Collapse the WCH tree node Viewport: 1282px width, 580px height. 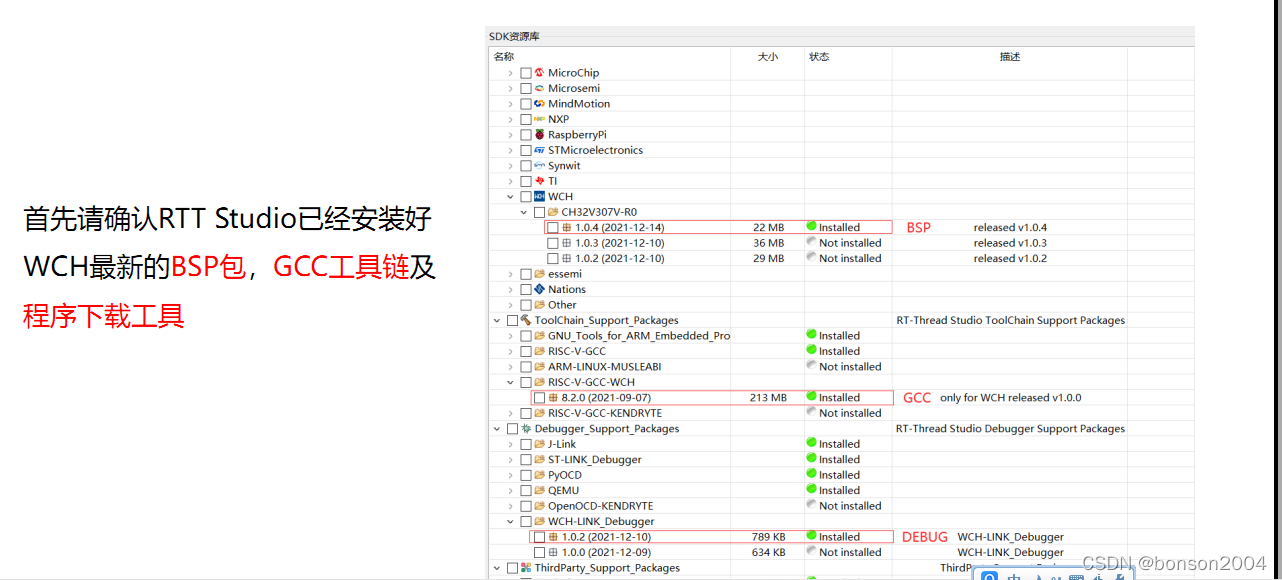510,197
